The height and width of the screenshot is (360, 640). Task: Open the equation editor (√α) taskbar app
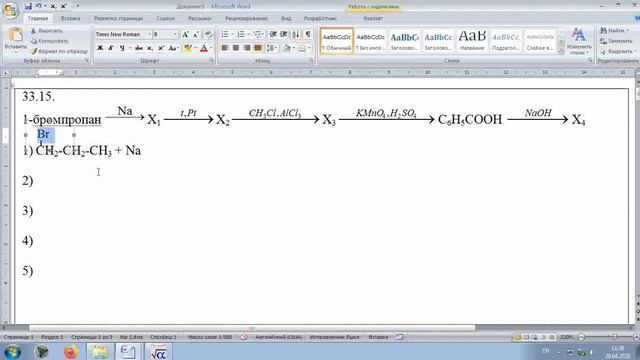(158, 351)
